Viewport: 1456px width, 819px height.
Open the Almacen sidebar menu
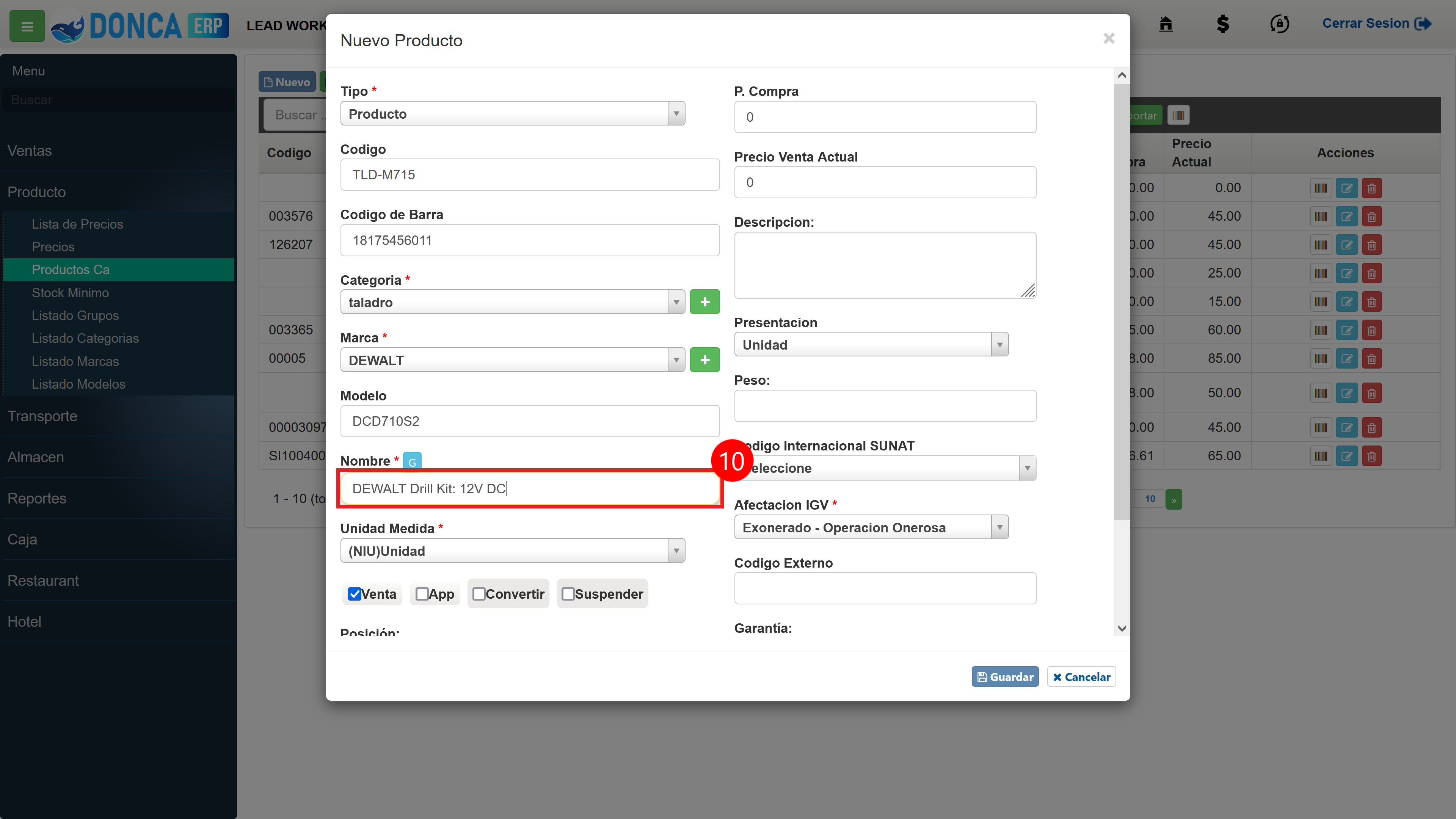(119, 457)
